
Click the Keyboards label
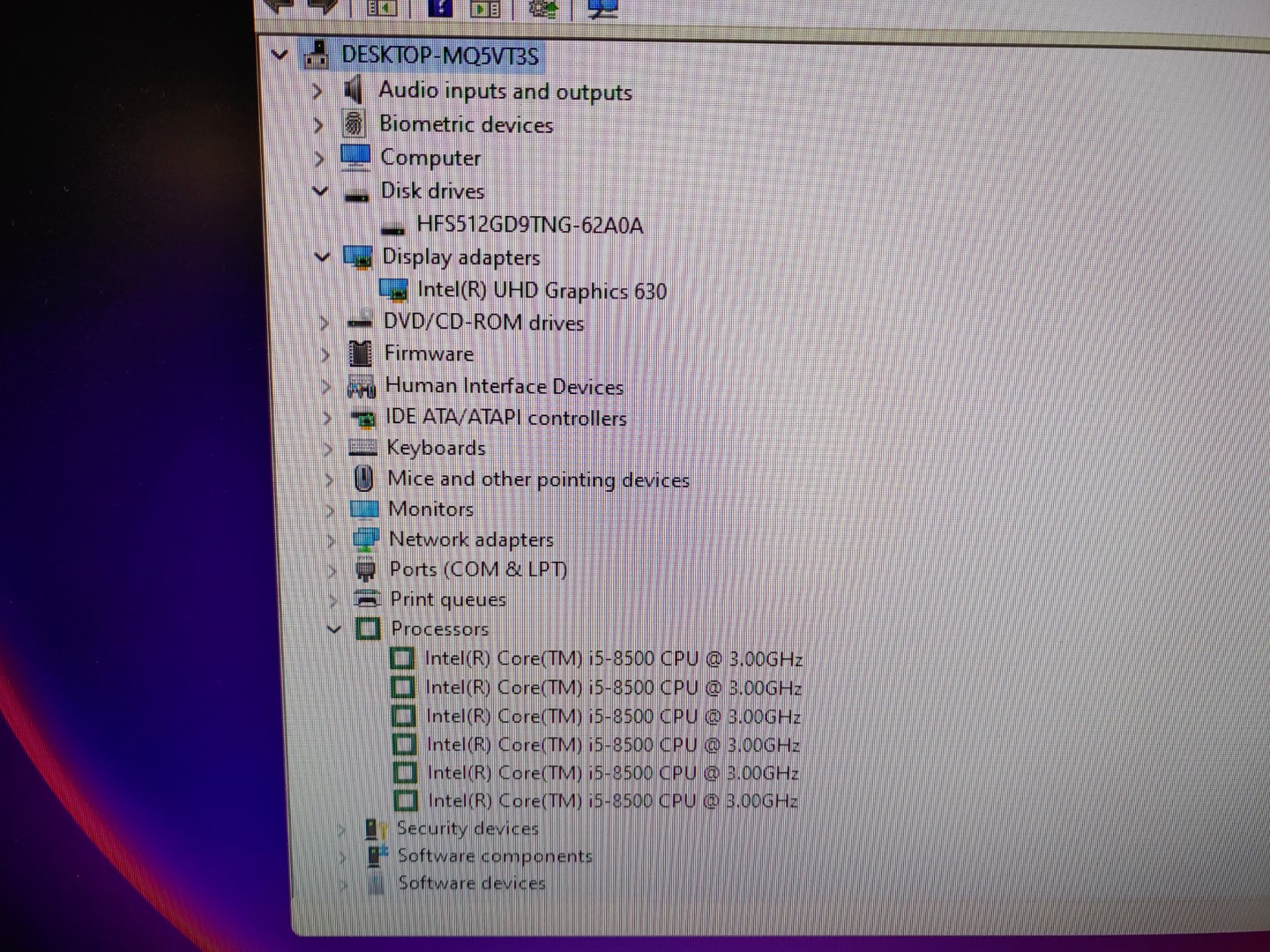coord(436,448)
